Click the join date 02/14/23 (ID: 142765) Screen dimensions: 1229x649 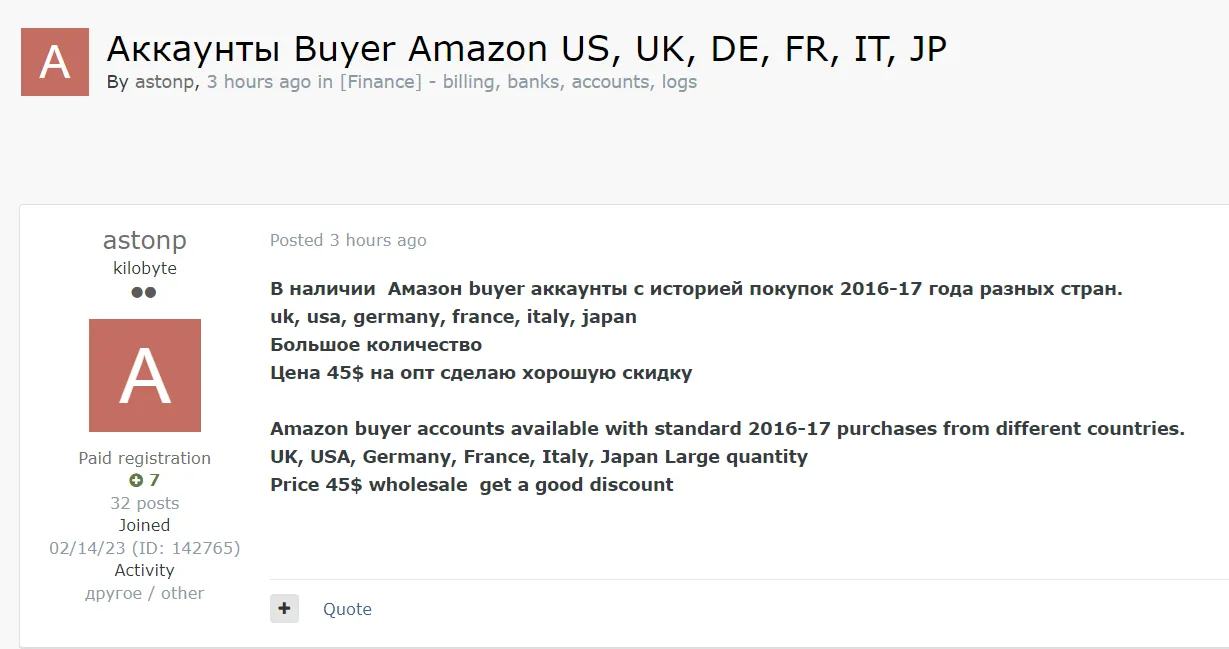tap(145, 548)
